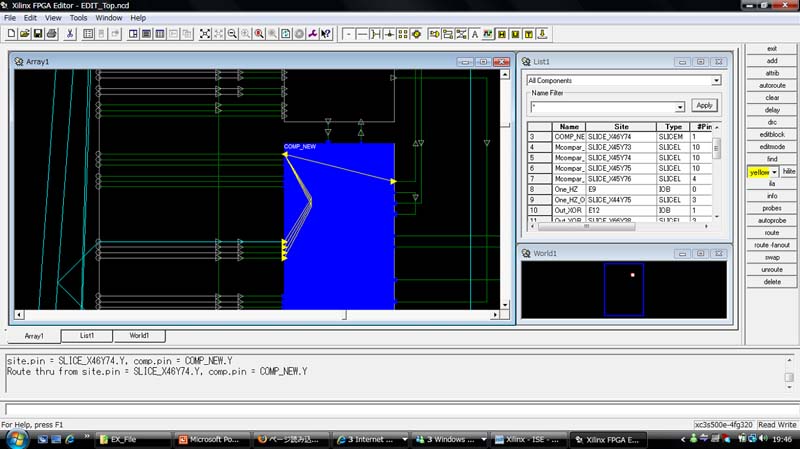
Task: Click the Array1 vertical scrollbar down arrow
Action: (505, 305)
